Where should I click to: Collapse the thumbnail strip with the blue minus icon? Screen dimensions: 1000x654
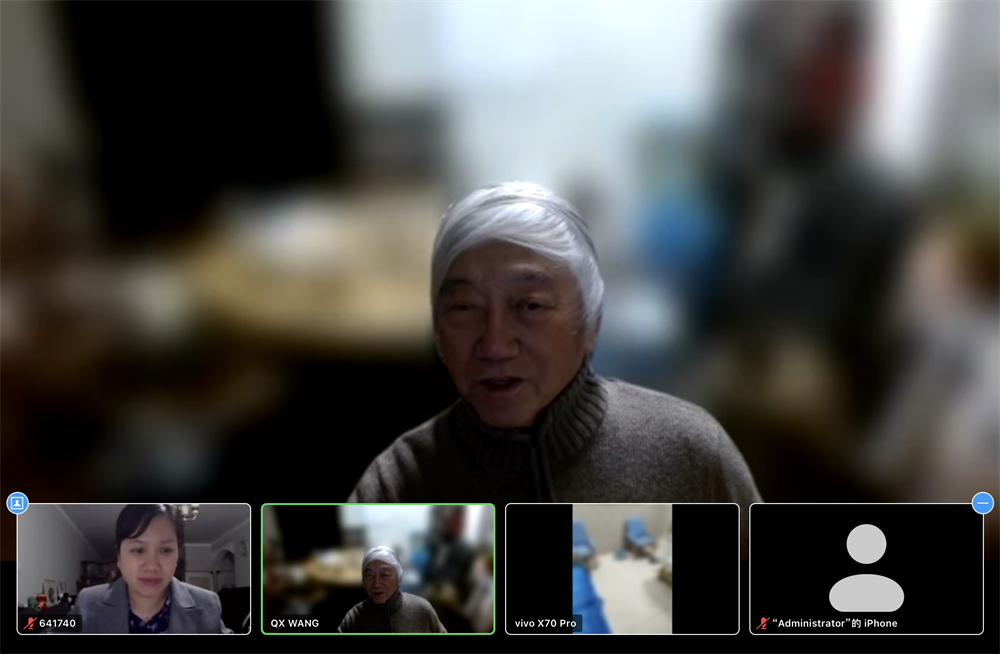tap(982, 502)
